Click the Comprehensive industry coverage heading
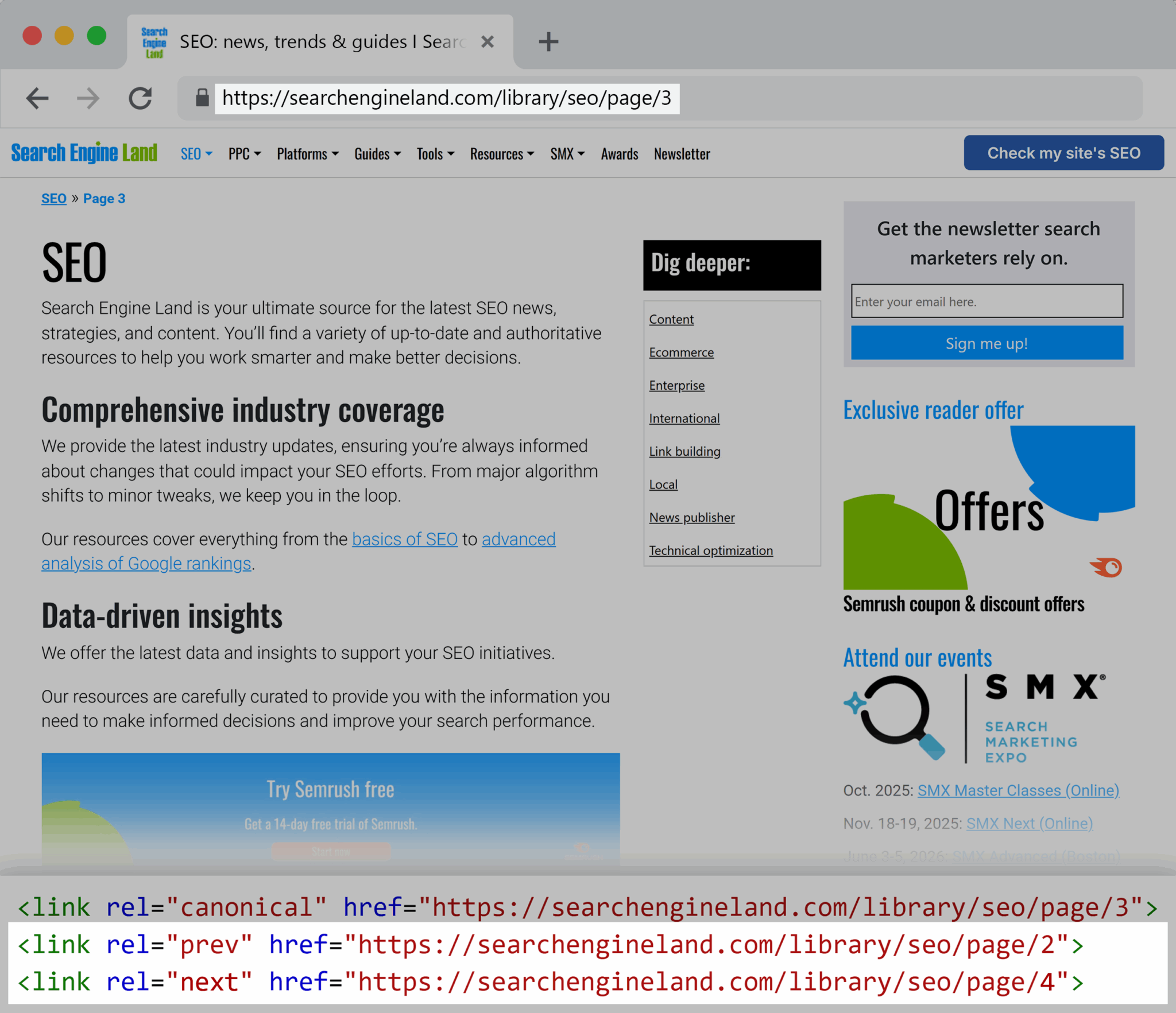The width and height of the screenshot is (1176, 1013). pos(243,410)
